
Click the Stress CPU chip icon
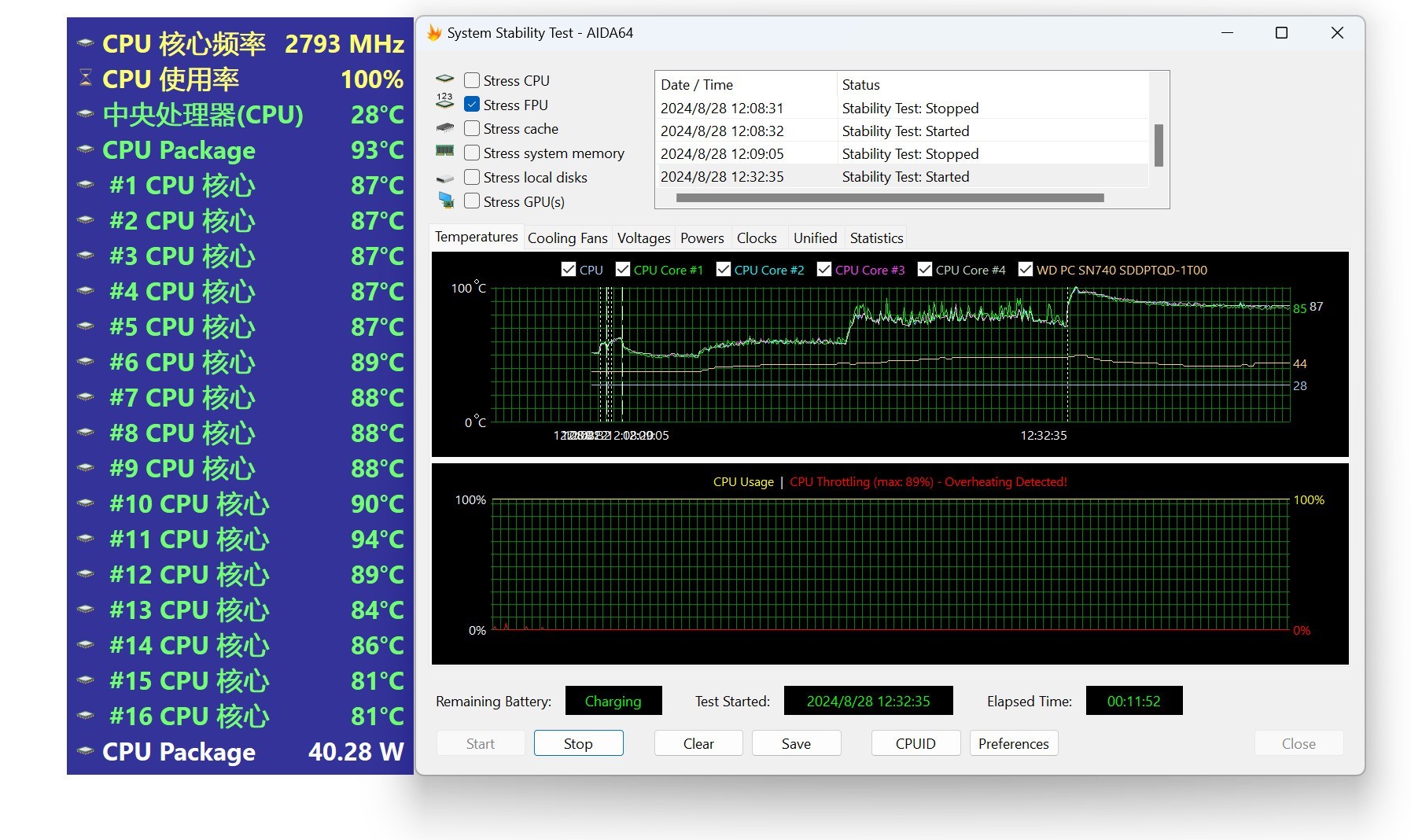coord(445,79)
